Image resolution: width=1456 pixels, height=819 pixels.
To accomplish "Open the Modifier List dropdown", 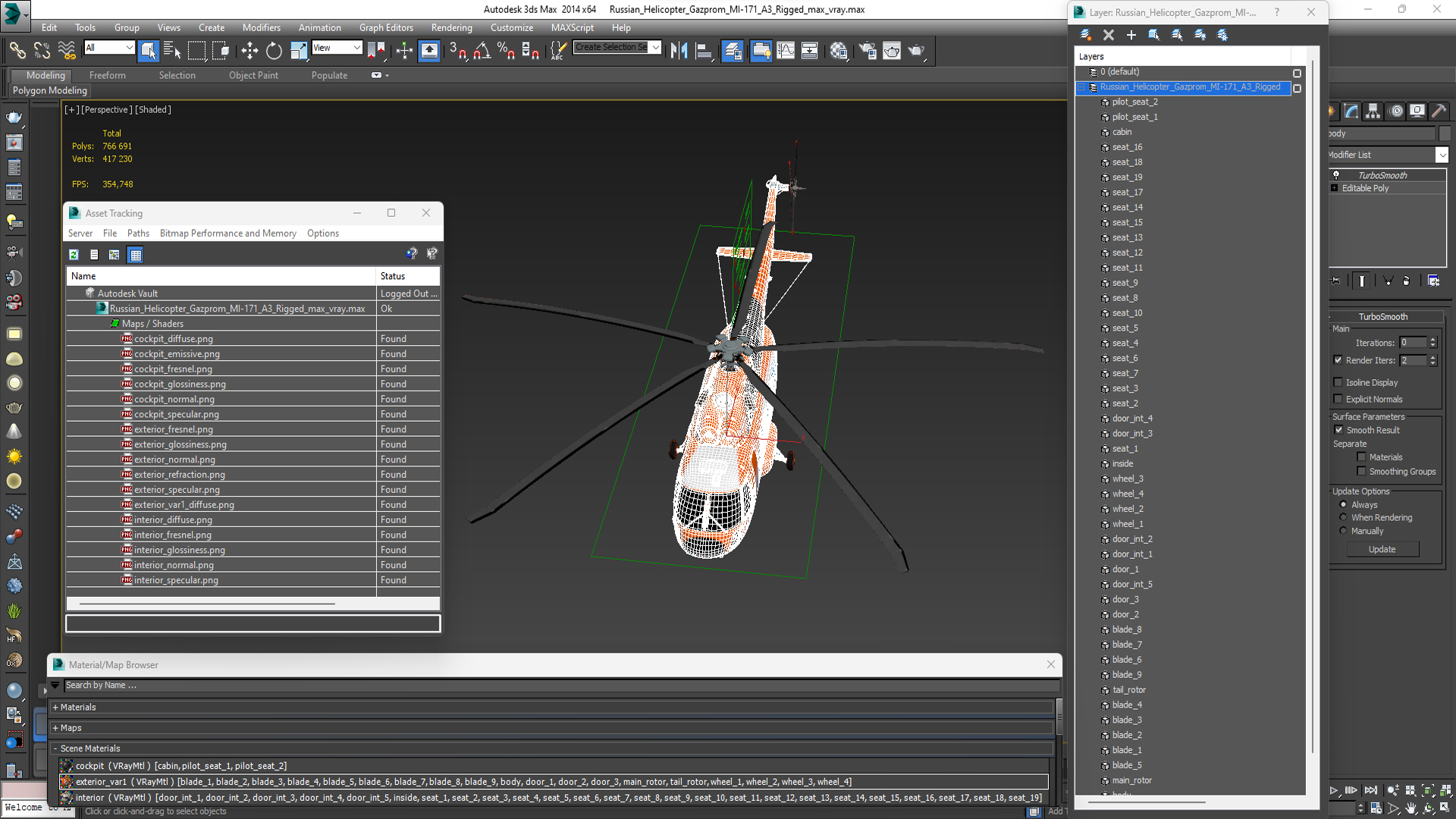I will (1442, 155).
